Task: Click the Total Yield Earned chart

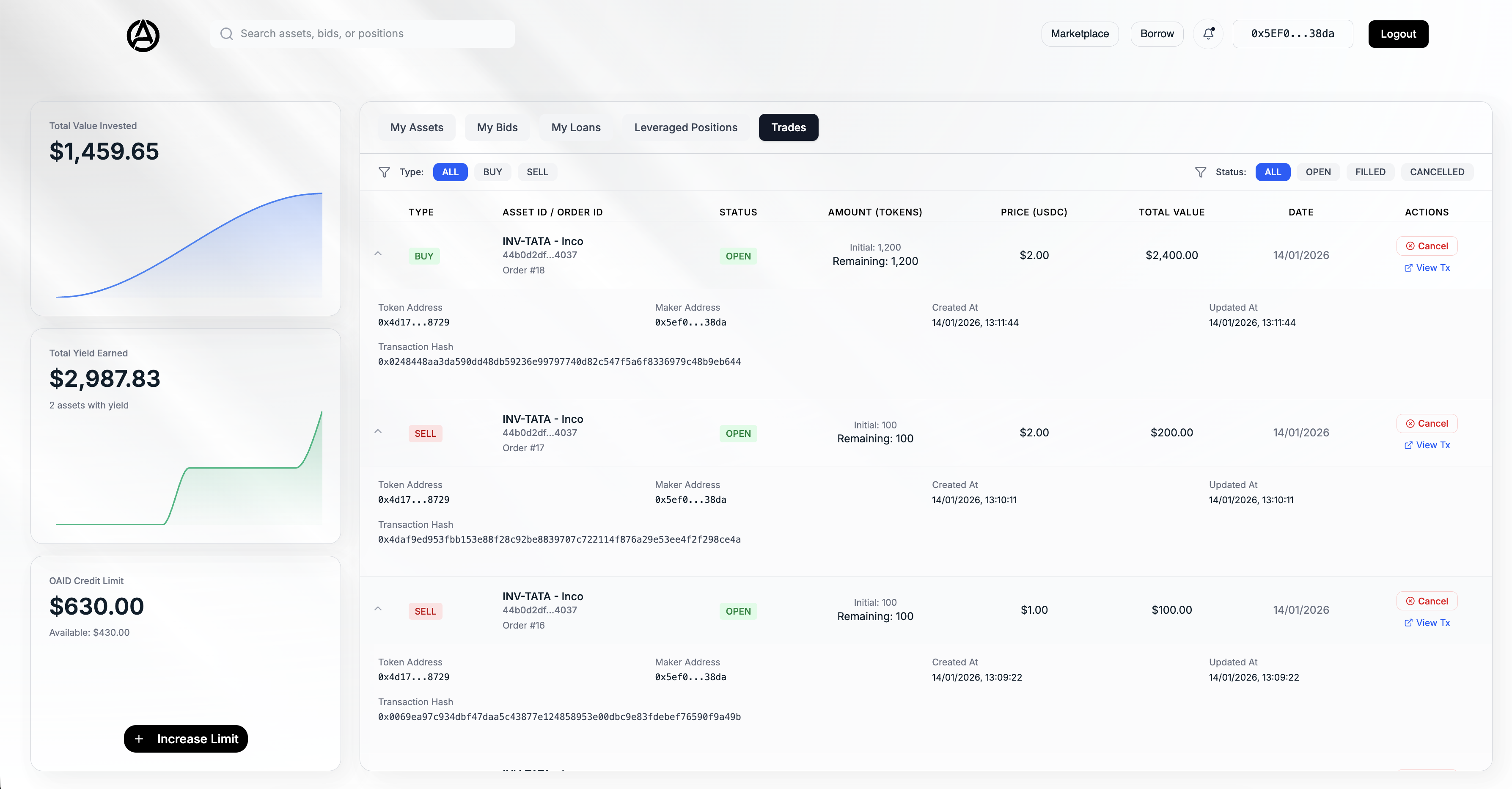Action: (189, 468)
